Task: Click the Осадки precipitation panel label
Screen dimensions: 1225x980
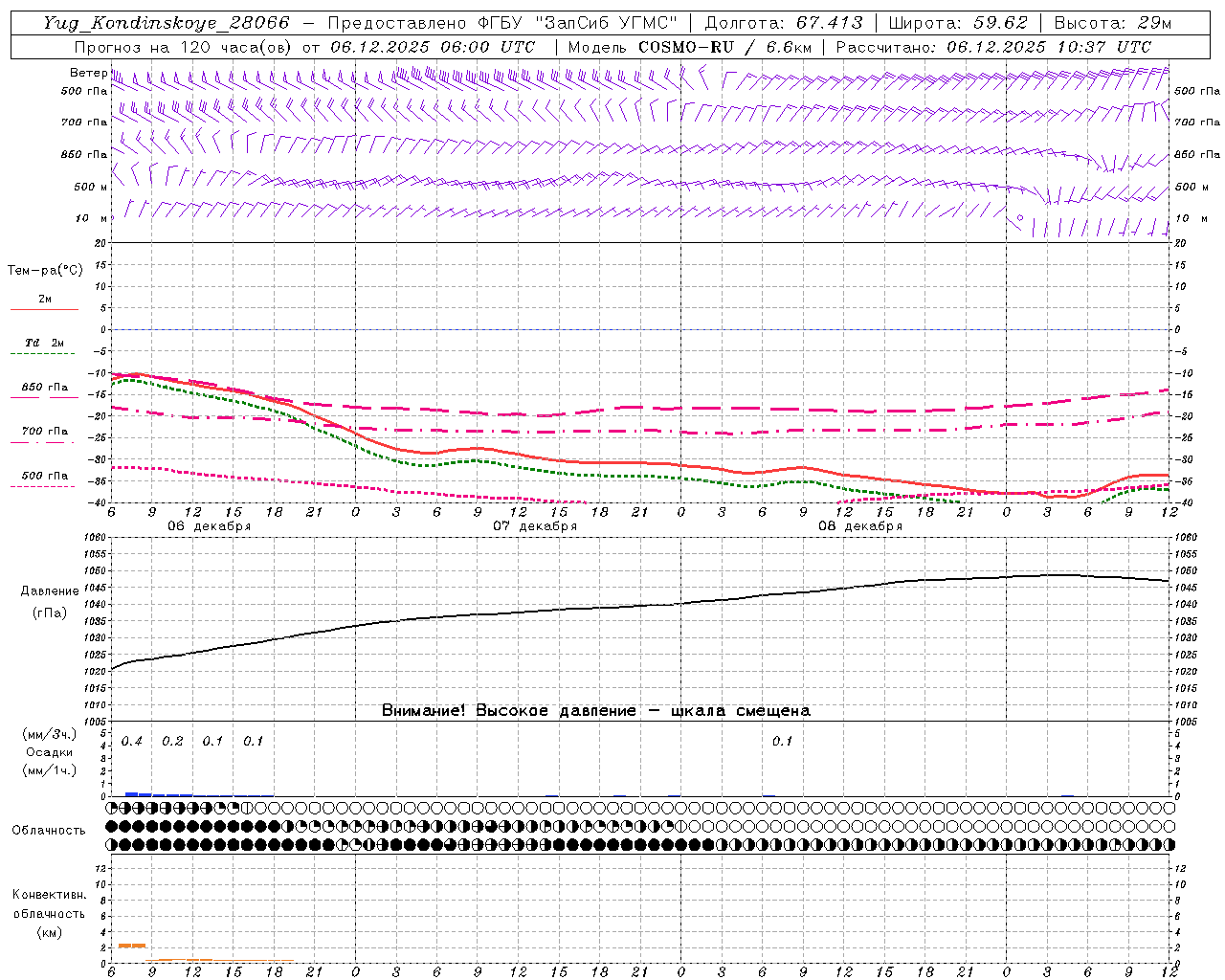Action: point(50,752)
